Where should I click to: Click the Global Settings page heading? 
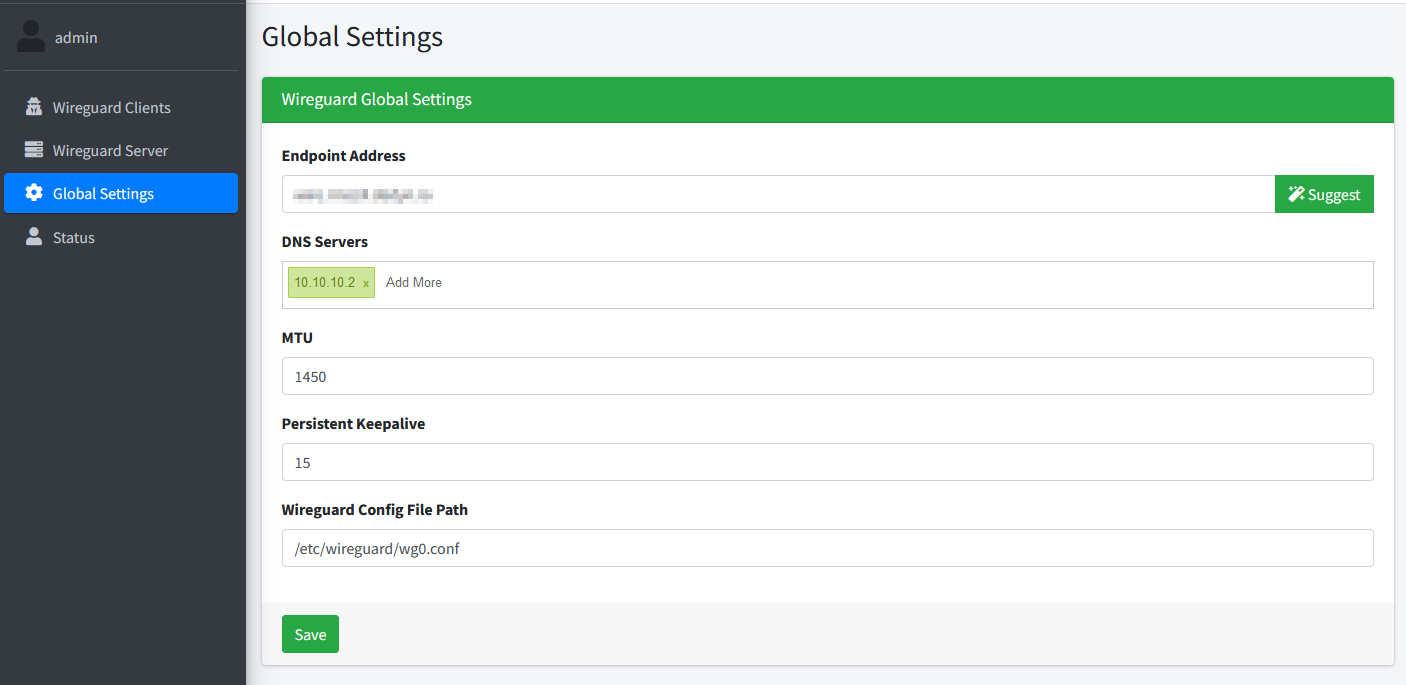(x=352, y=37)
